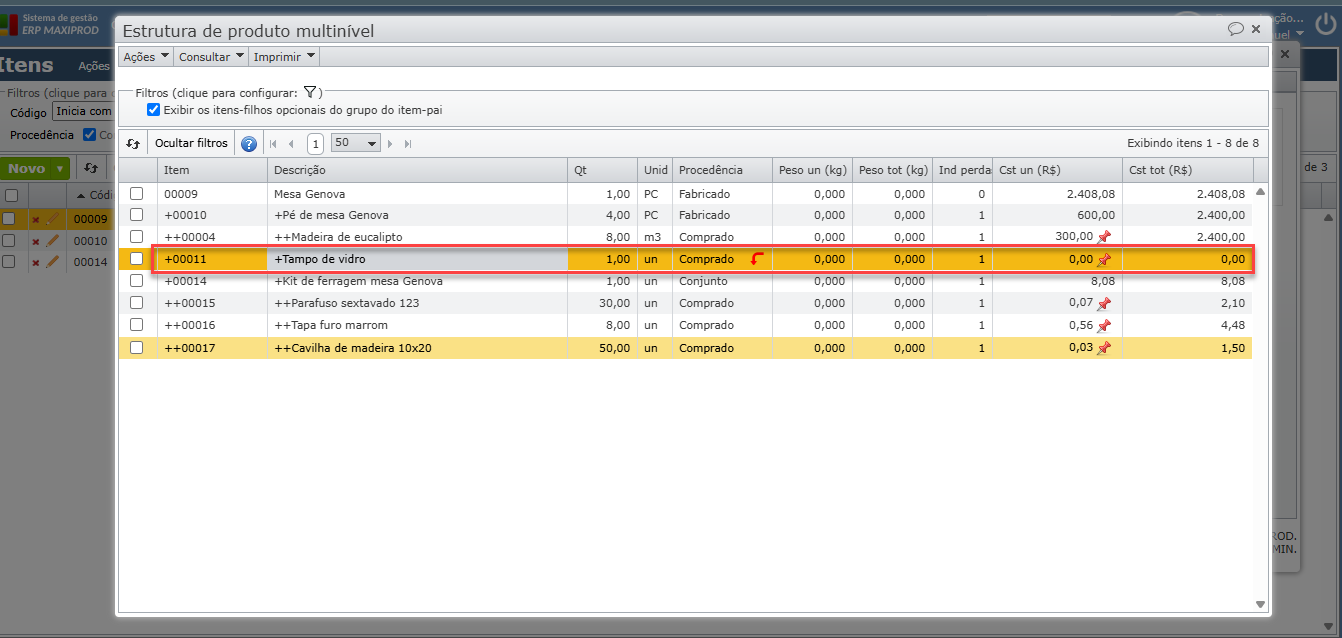The width and height of the screenshot is (1342, 638).
Task: Click the delete x icon for item 00009 in Itens window
Action: click(x=36, y=219)
